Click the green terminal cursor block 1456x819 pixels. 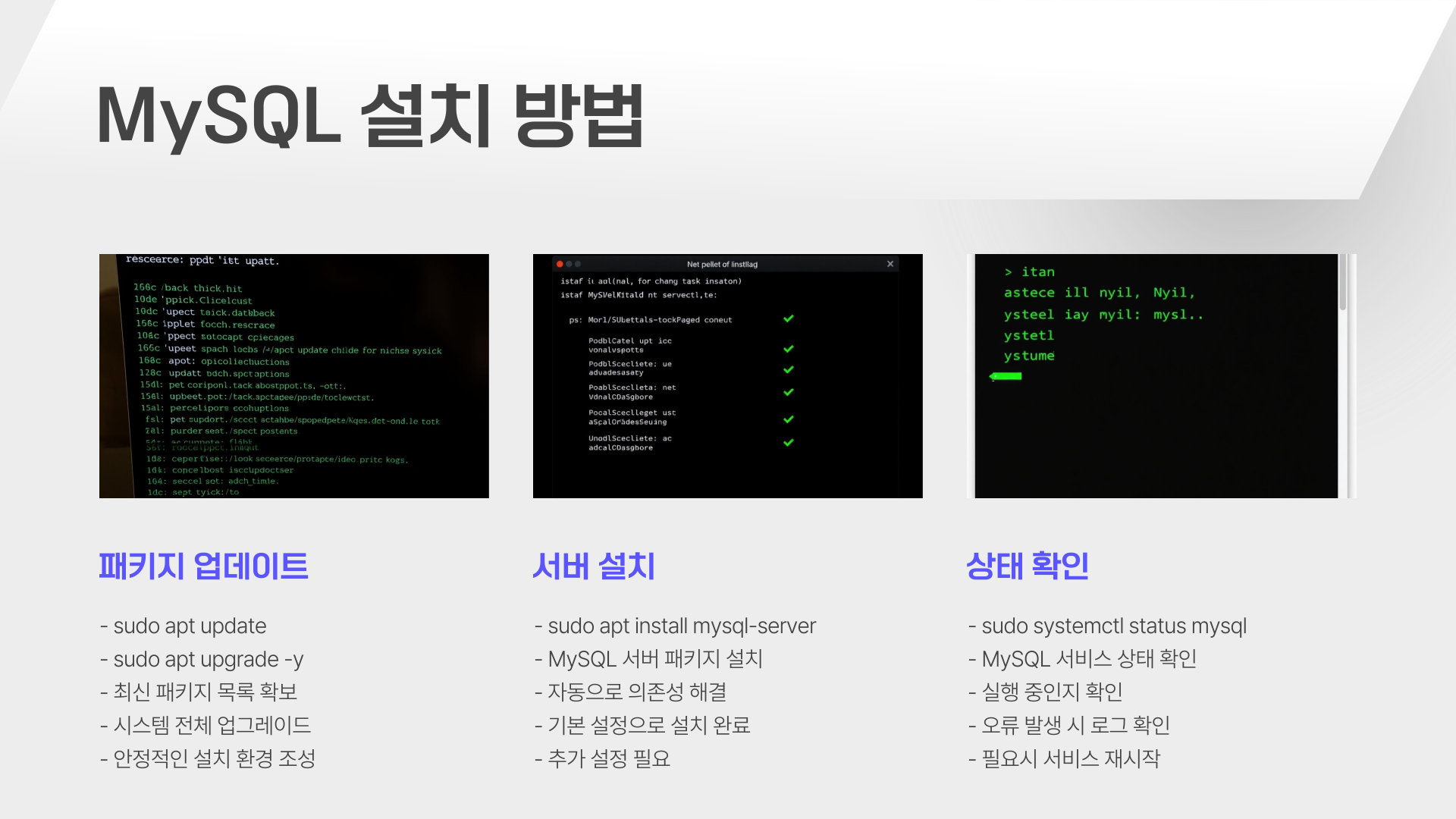point(1006,376)
